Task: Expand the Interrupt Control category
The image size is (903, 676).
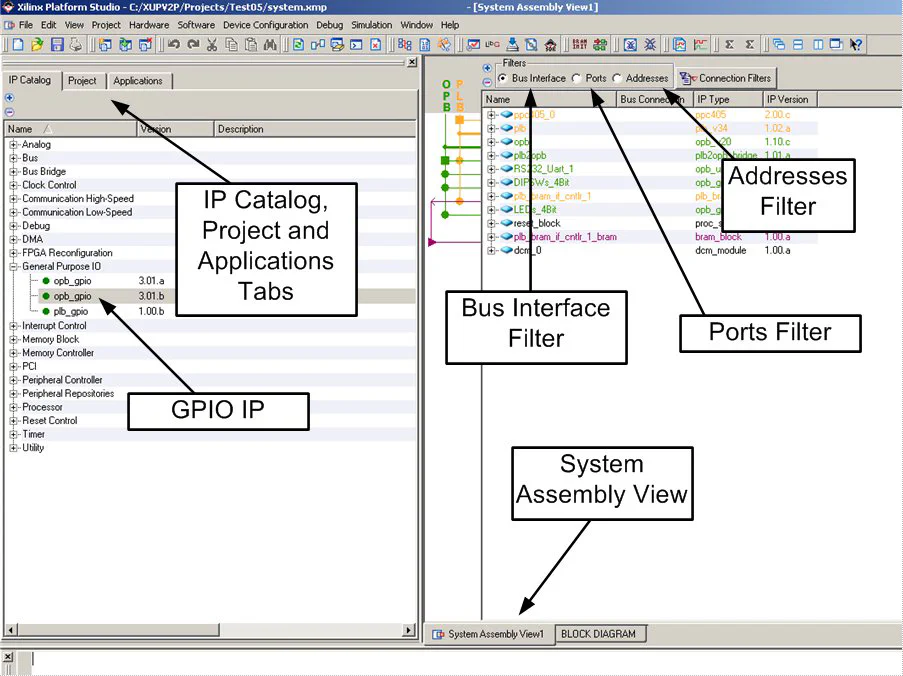Action: coord(14,326)
